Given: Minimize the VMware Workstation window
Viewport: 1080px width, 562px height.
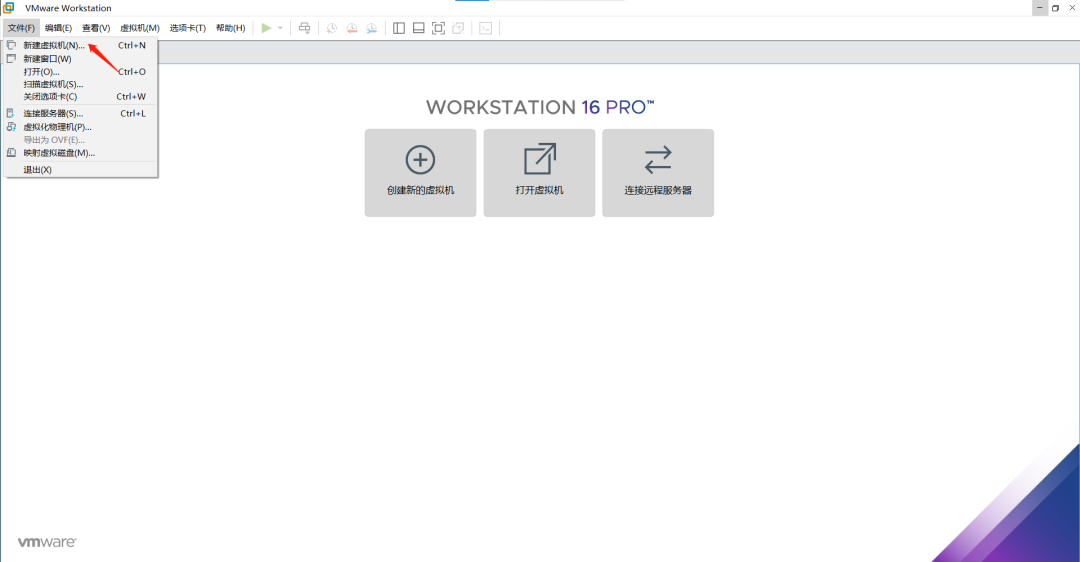Looking at the screenshot, I should click(x=1040, y=8).
